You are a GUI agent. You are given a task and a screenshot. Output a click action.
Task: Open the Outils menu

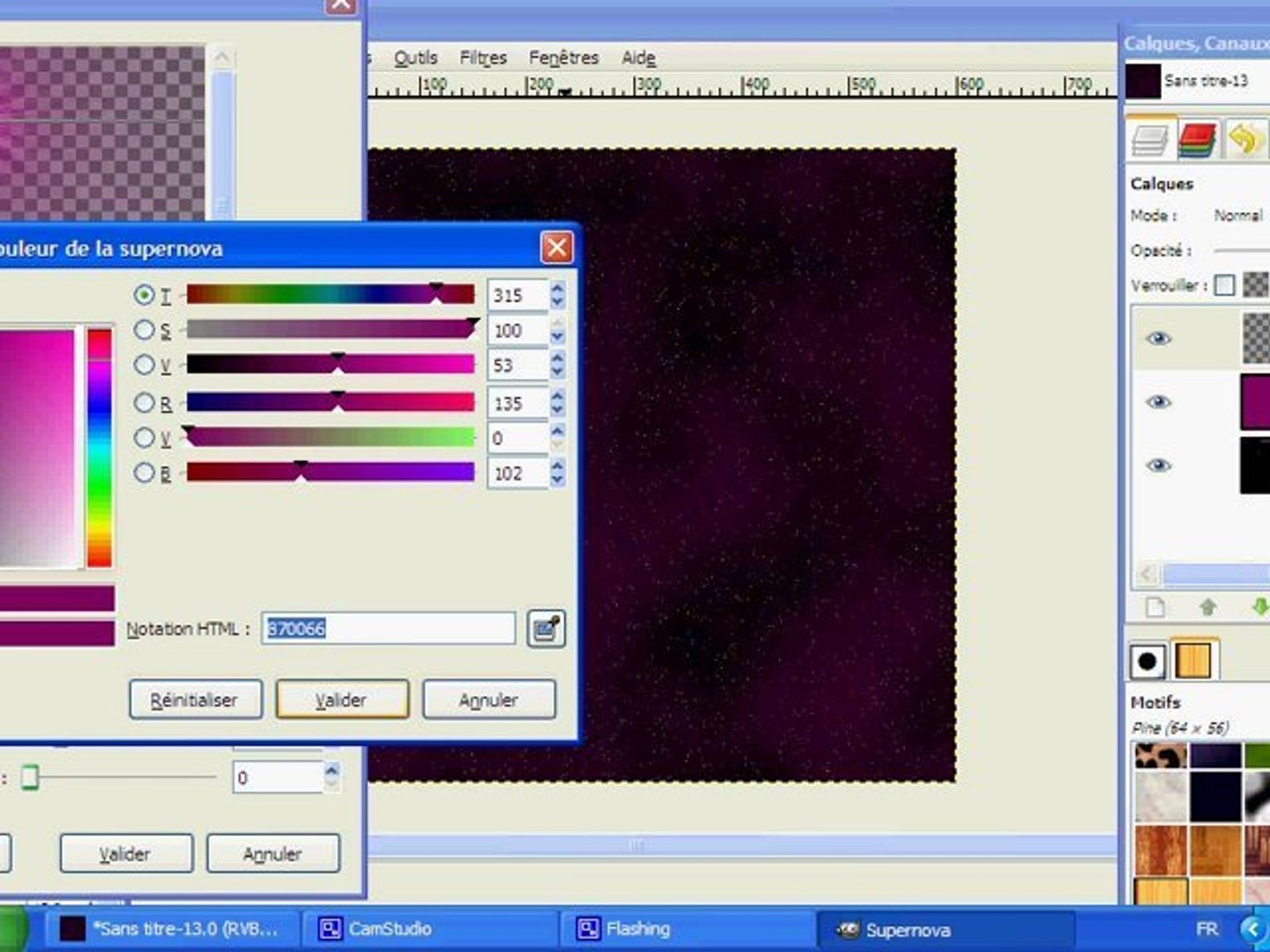415,57
